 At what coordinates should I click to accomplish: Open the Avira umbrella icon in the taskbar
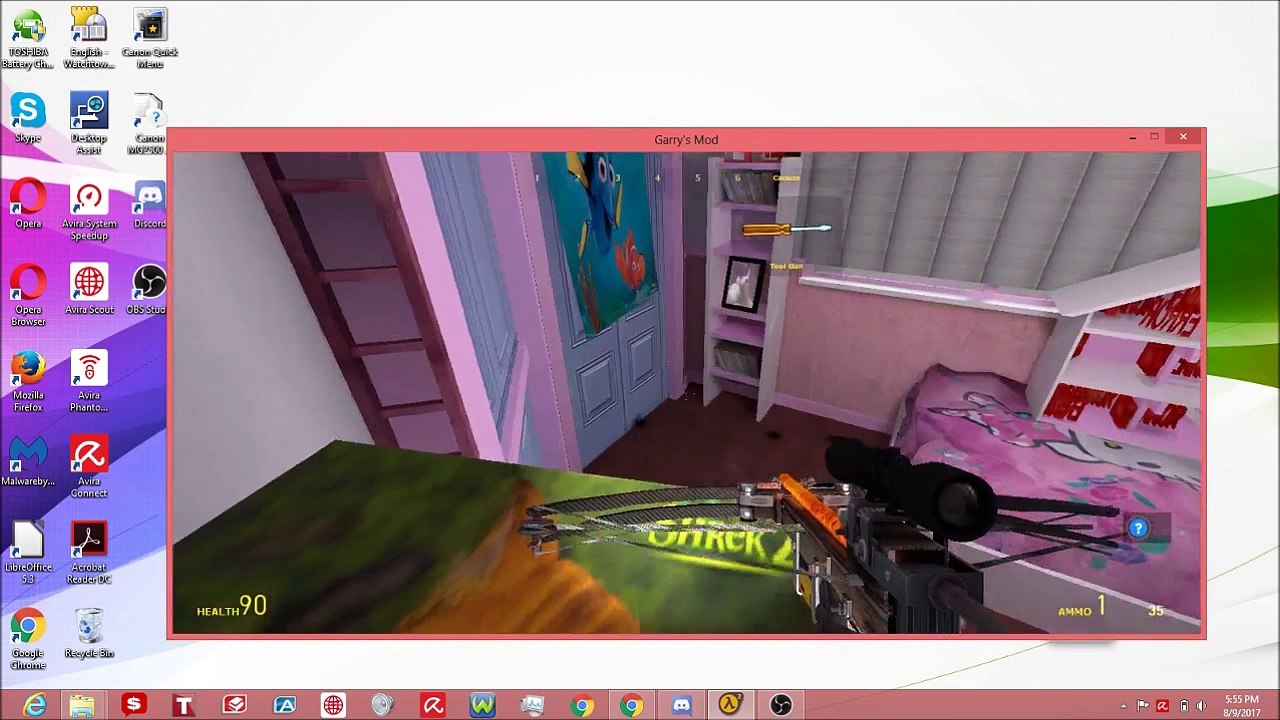click(x=433, y=705)
